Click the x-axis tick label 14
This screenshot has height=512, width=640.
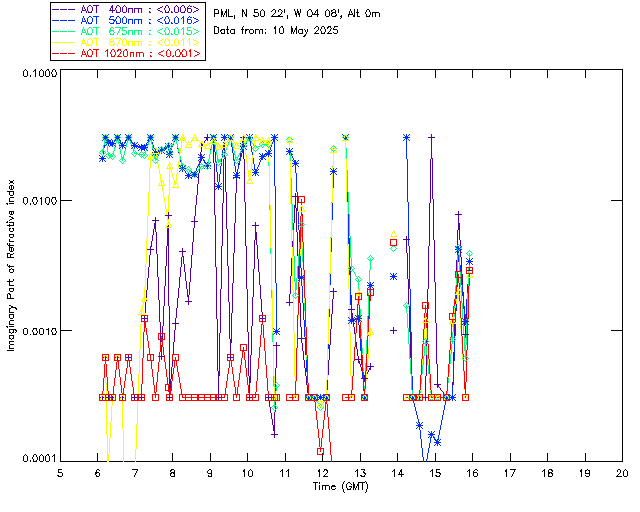point(398,473)
